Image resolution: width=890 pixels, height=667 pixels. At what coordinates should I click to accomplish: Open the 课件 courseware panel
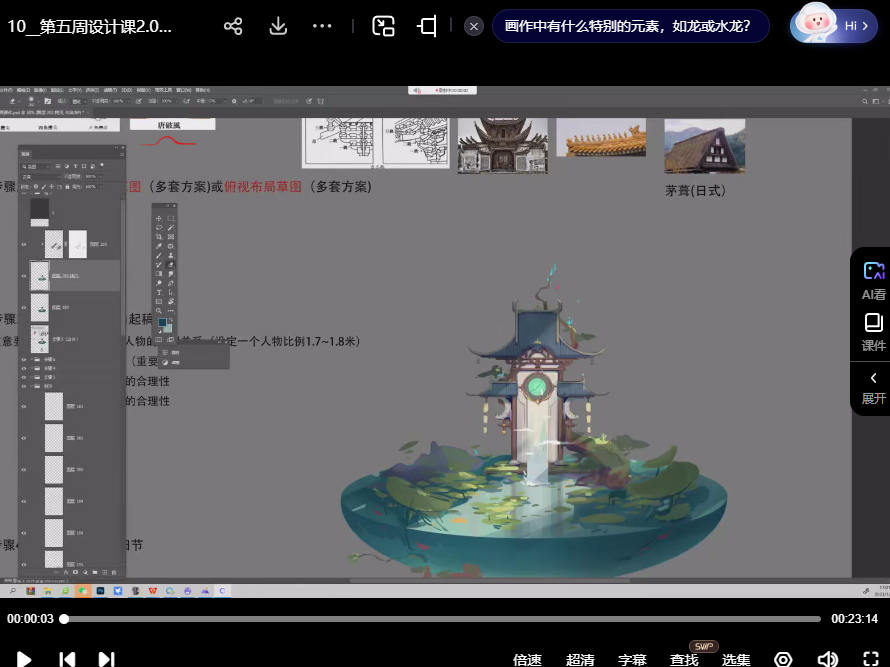point(873,332)
